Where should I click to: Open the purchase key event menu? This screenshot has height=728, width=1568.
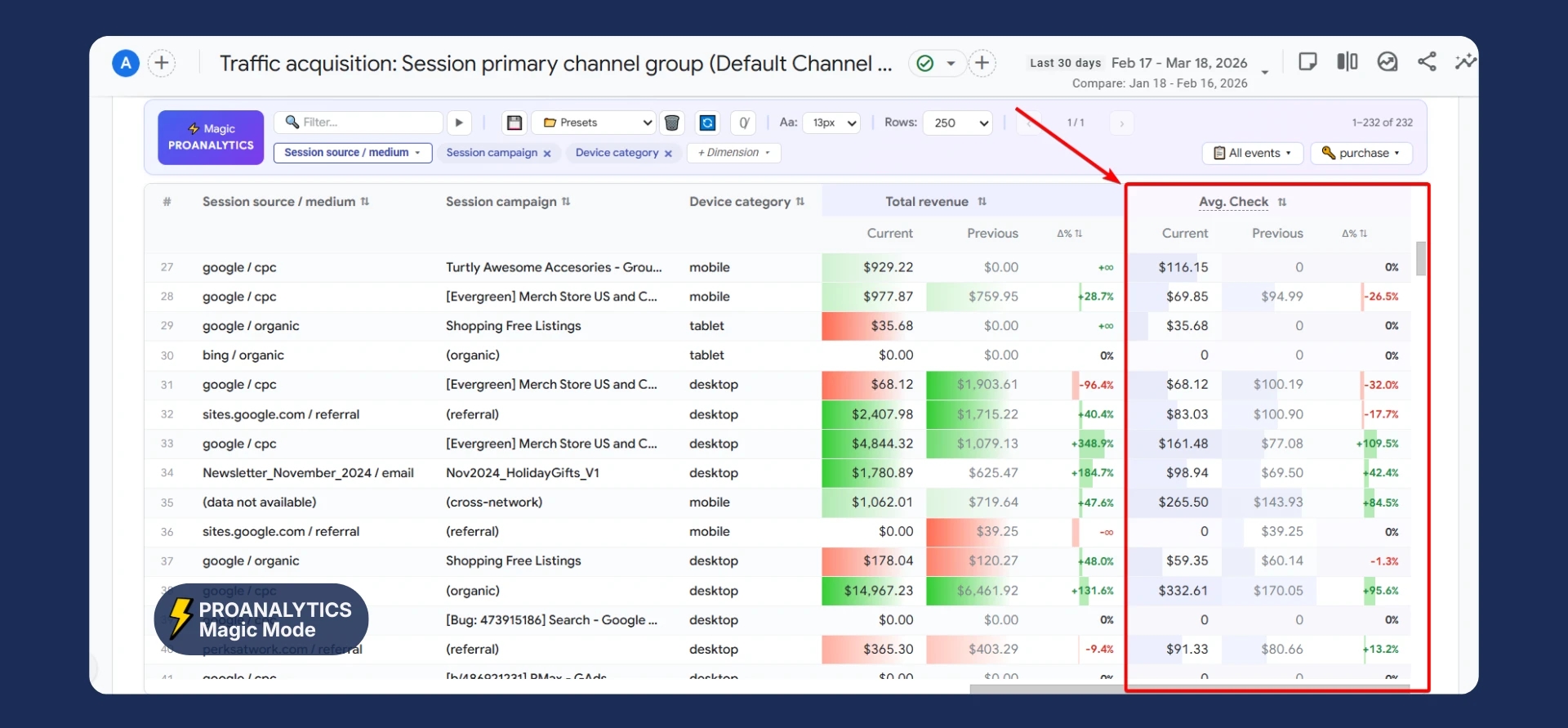coord(1361,153)
